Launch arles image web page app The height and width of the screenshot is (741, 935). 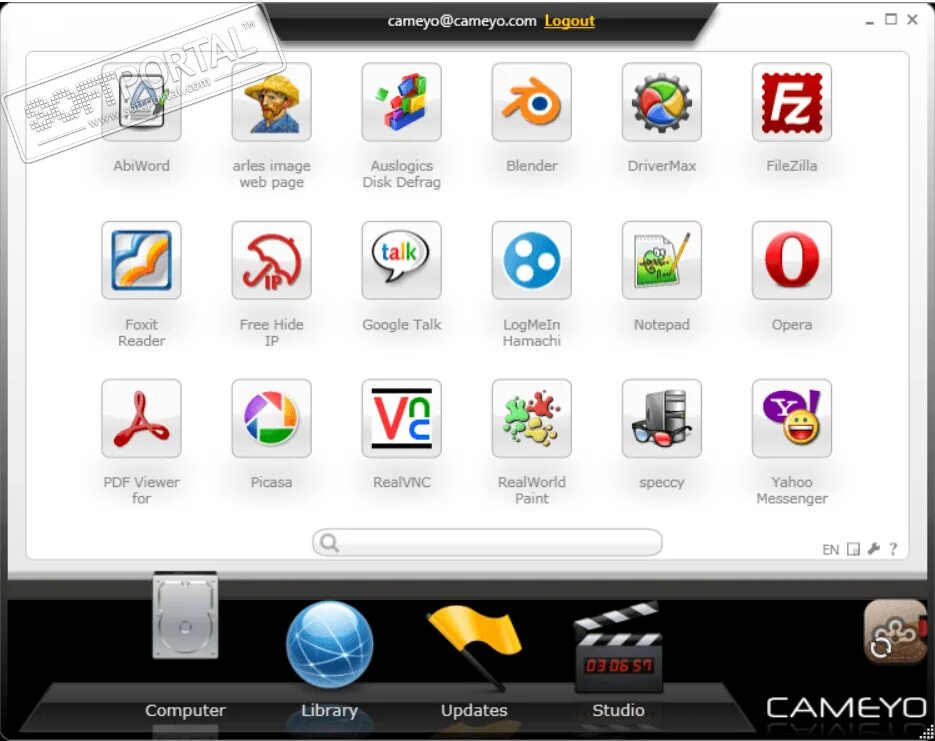click(x=271, y=102)
